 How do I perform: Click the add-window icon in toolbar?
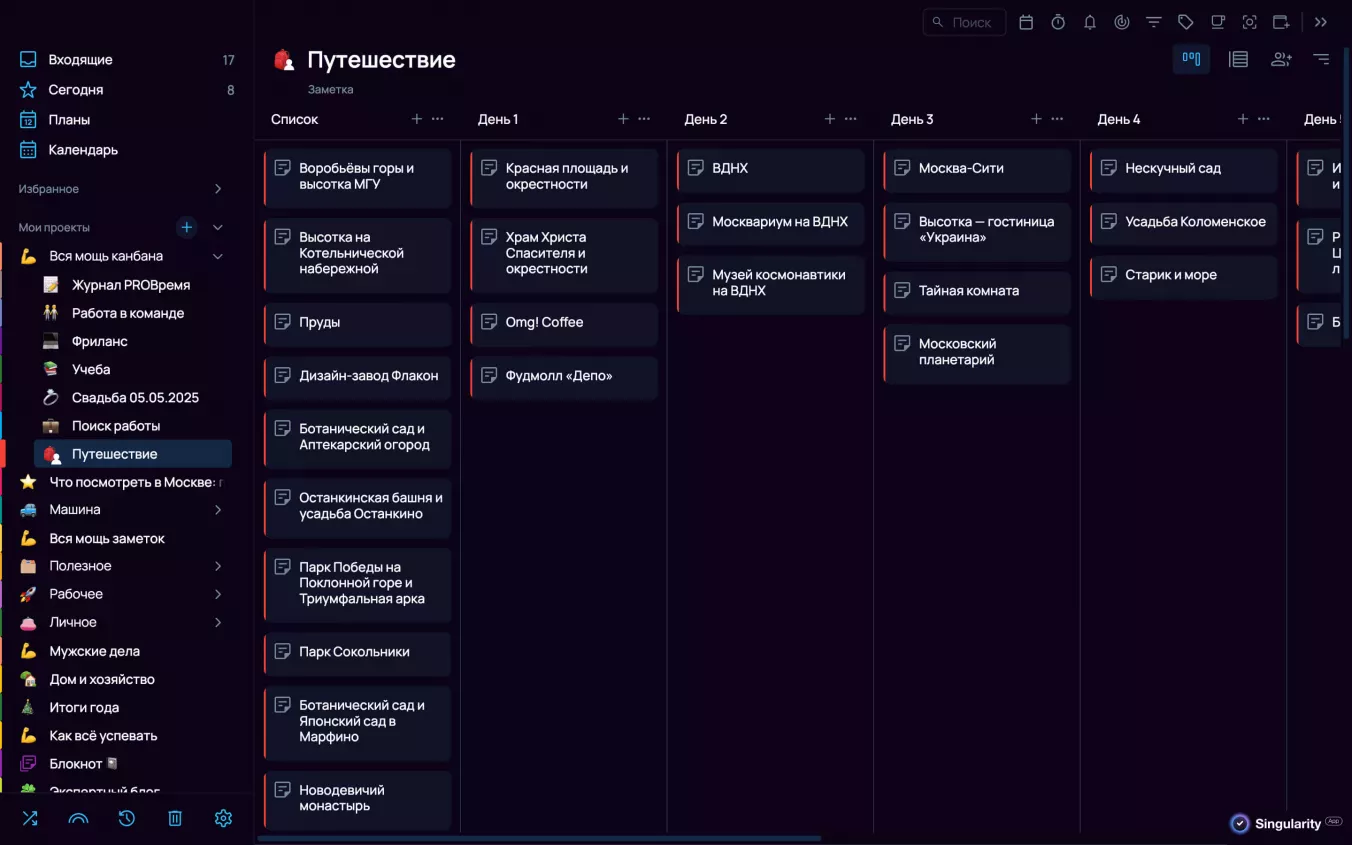[x=1282, y=22]
